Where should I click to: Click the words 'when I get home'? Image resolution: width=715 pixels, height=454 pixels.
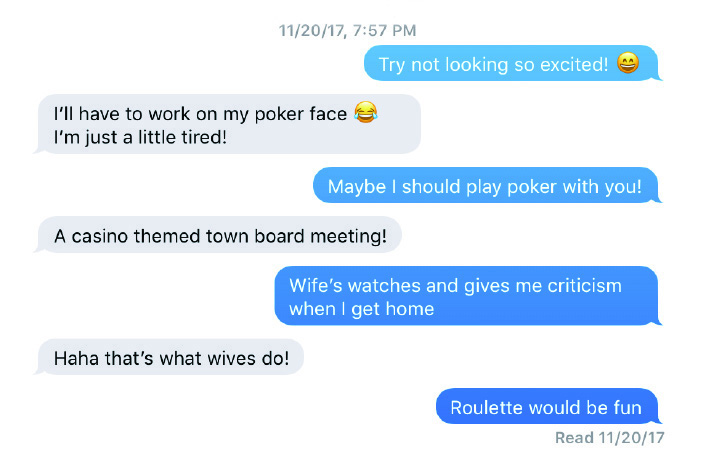pos(361,309)
